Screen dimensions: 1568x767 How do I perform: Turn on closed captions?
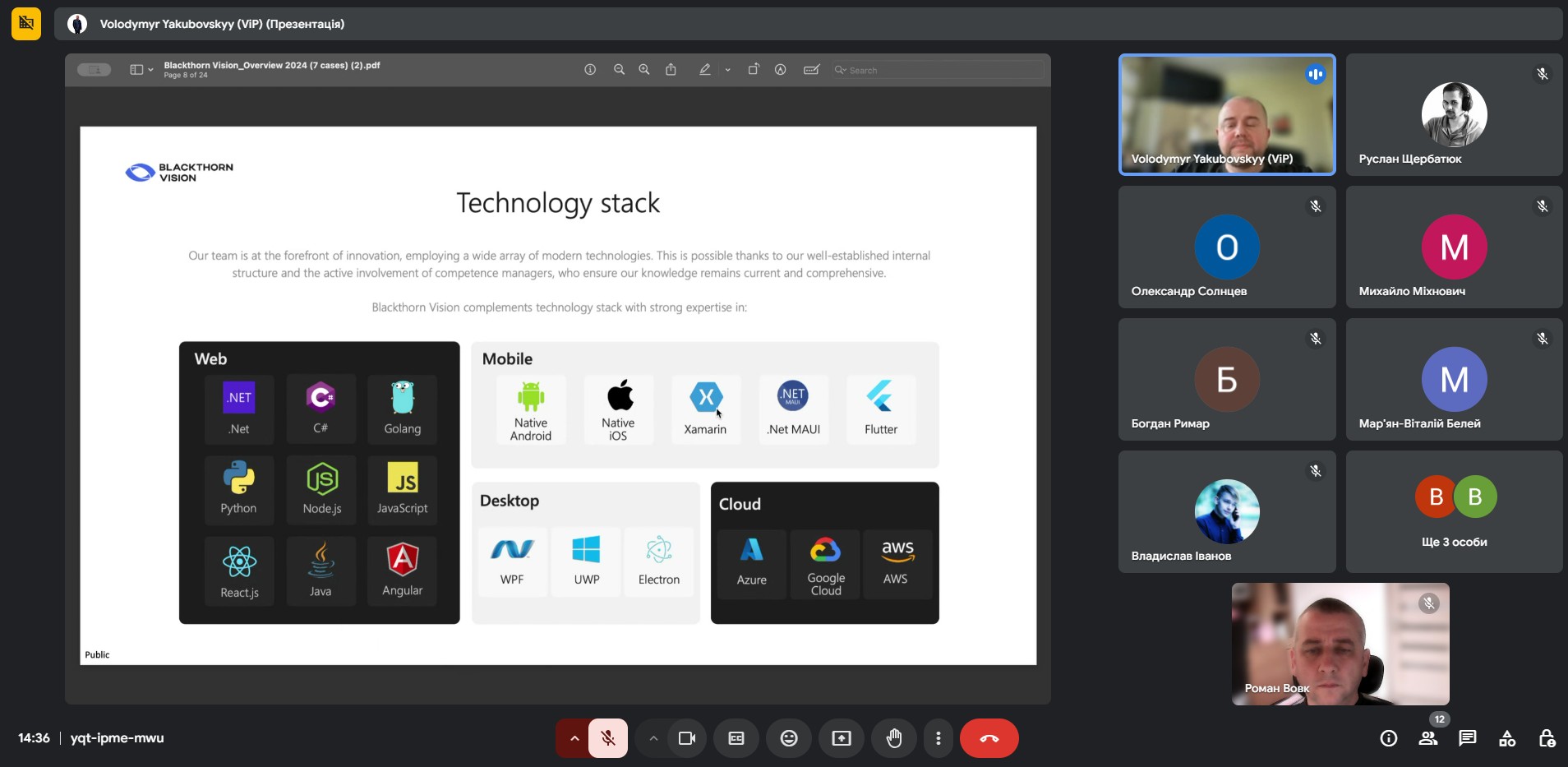click(736, 738)
